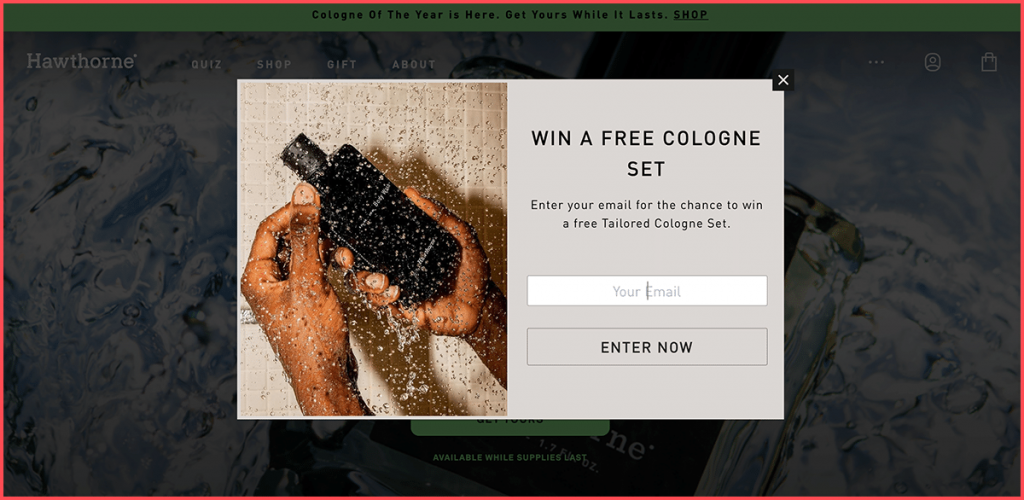Select the ABOUT menu item

click(414, 65)
